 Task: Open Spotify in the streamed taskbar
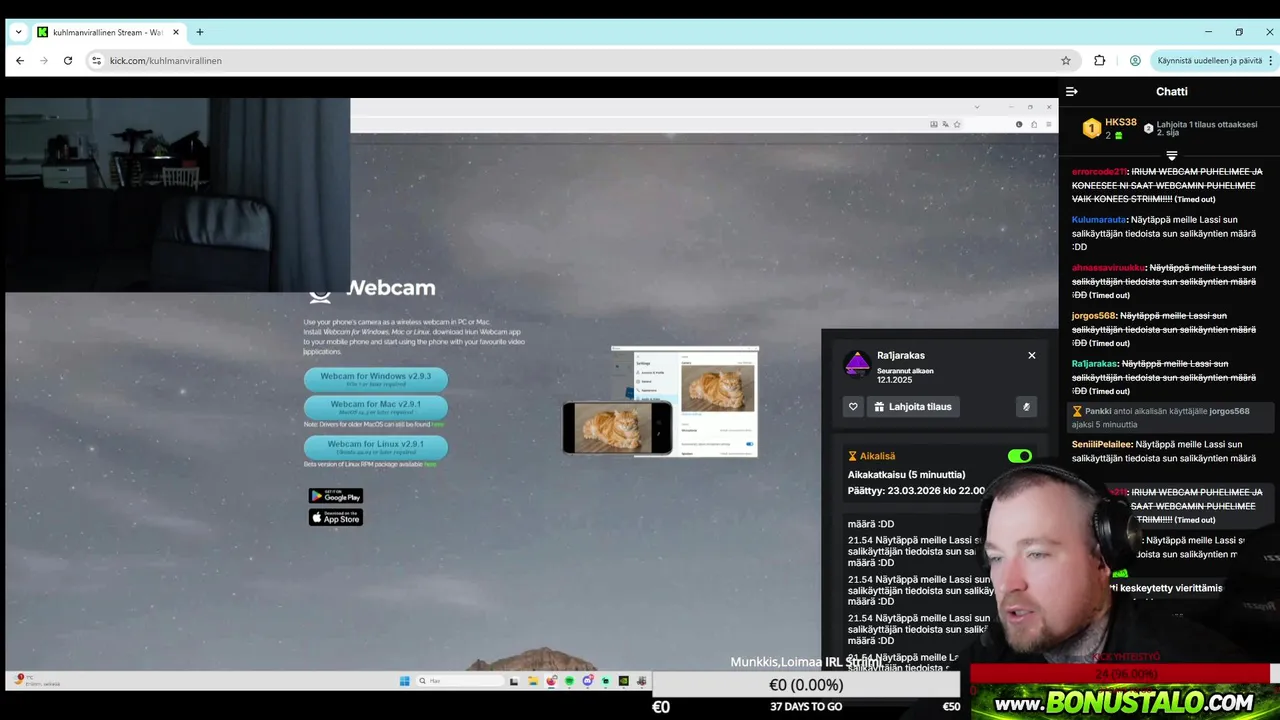[569, 681]
